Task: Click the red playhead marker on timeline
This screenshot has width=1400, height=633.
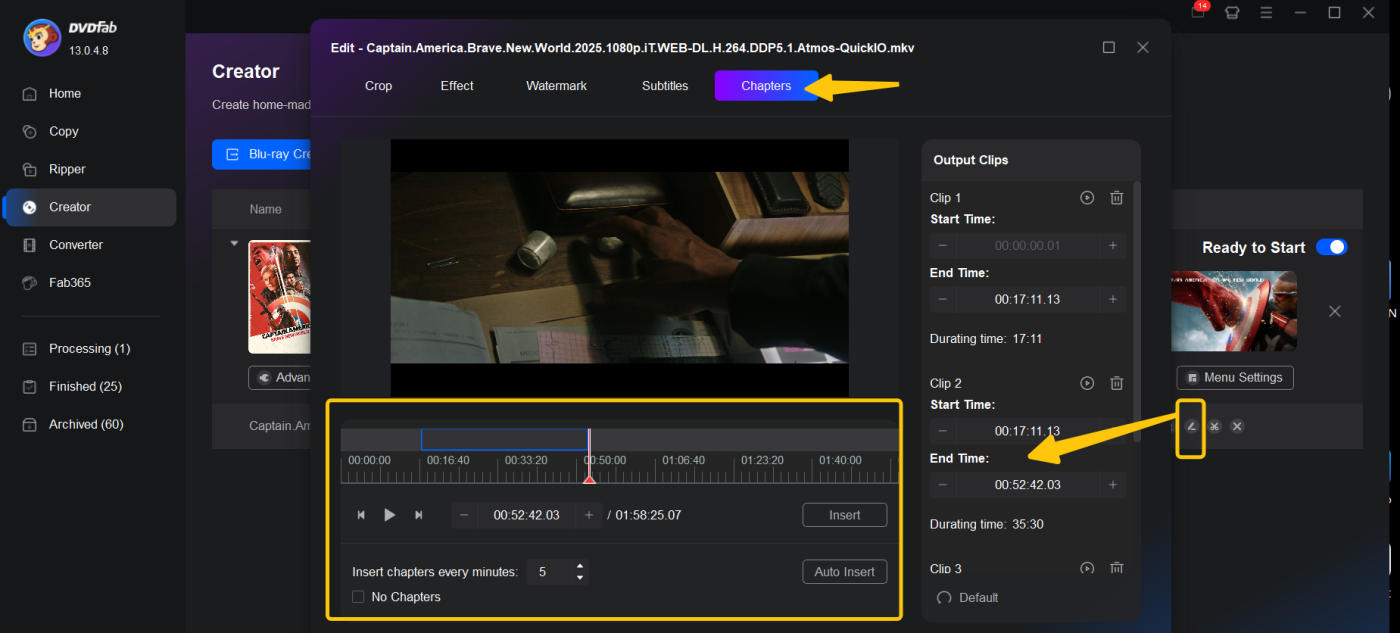Action: (589, 480)
